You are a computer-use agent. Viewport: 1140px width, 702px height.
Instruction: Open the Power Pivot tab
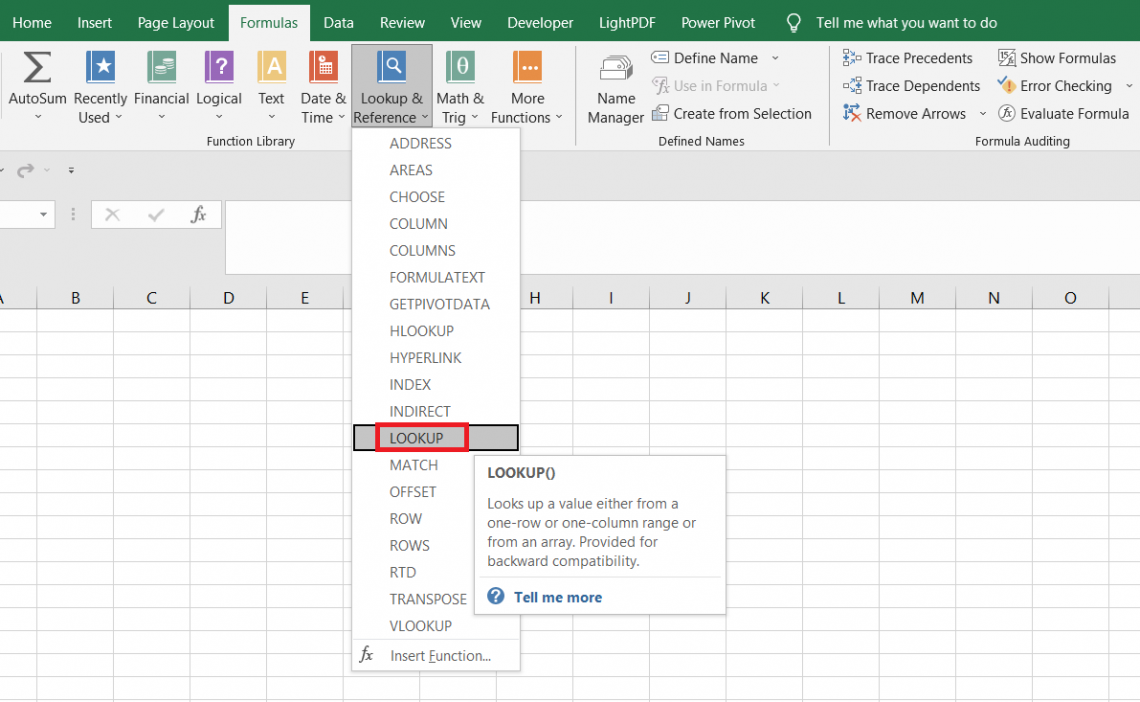point(717,22)
